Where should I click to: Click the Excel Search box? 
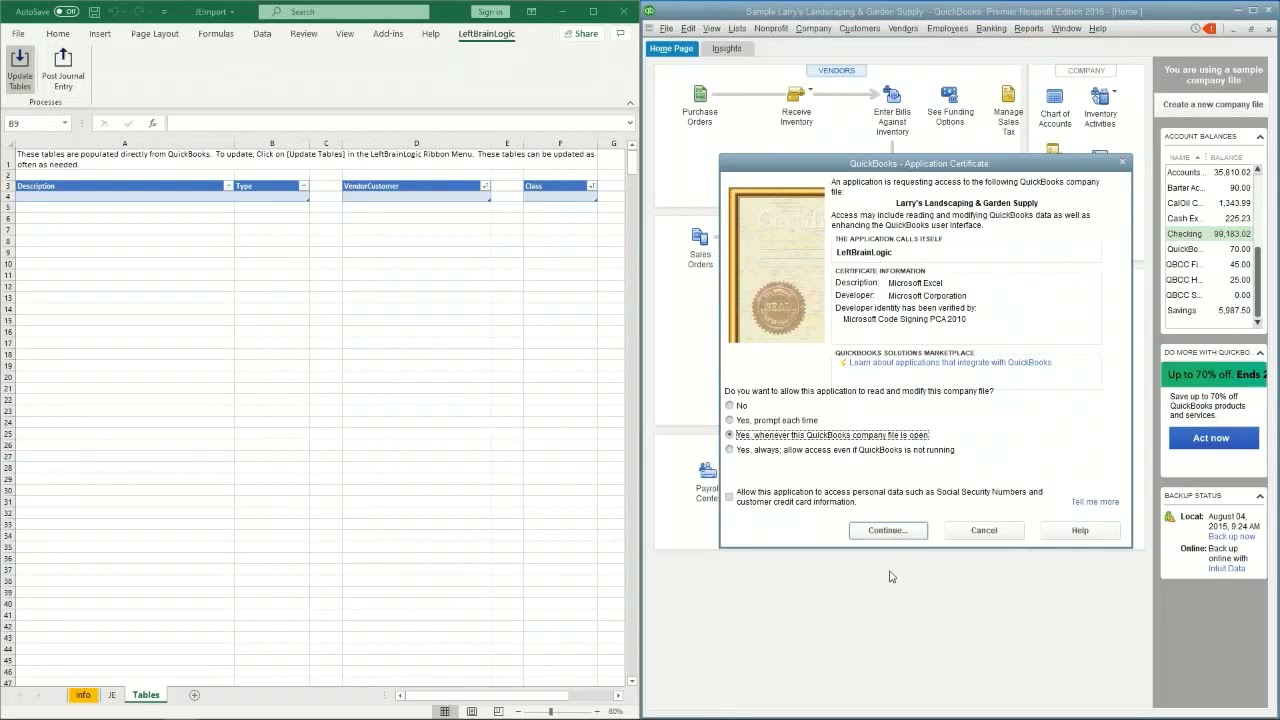(344, 12)
